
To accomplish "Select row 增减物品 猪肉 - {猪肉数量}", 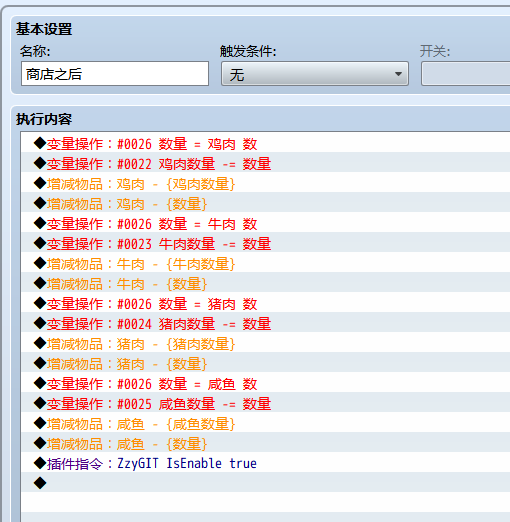I will (265, 342).
